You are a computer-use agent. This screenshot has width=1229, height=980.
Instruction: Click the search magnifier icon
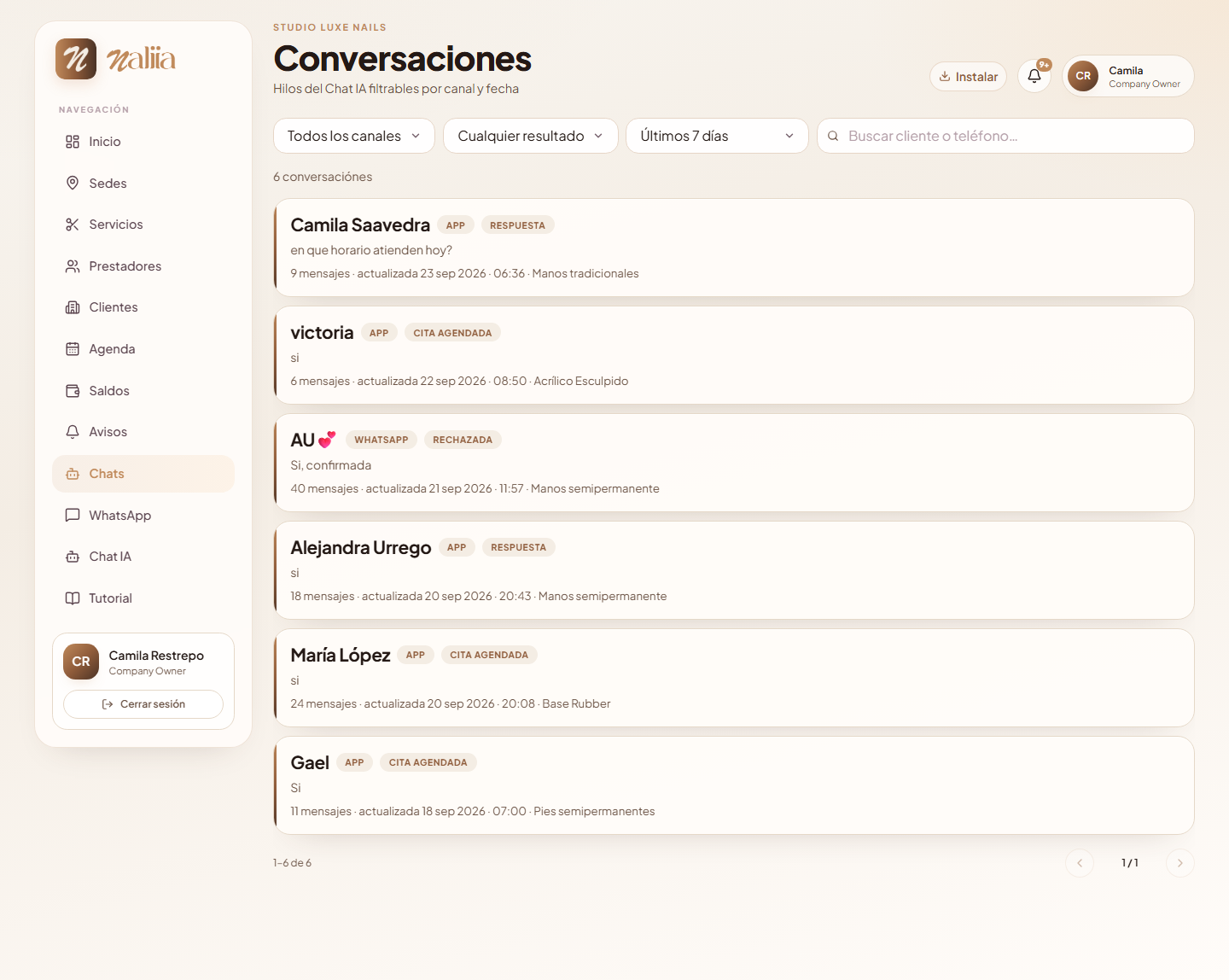pos(833,136)
